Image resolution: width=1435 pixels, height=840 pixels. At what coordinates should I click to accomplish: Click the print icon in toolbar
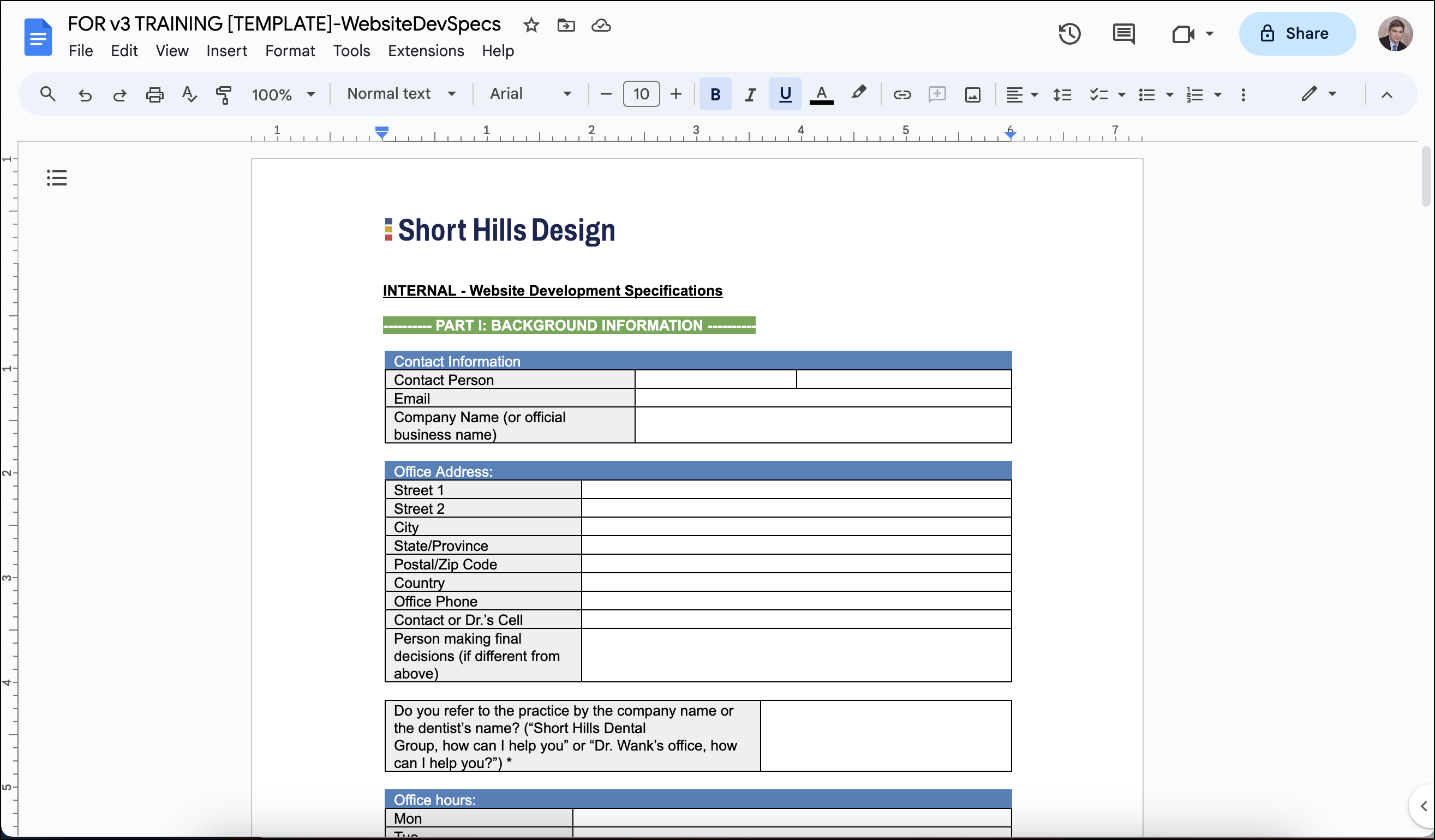point(154,94)
